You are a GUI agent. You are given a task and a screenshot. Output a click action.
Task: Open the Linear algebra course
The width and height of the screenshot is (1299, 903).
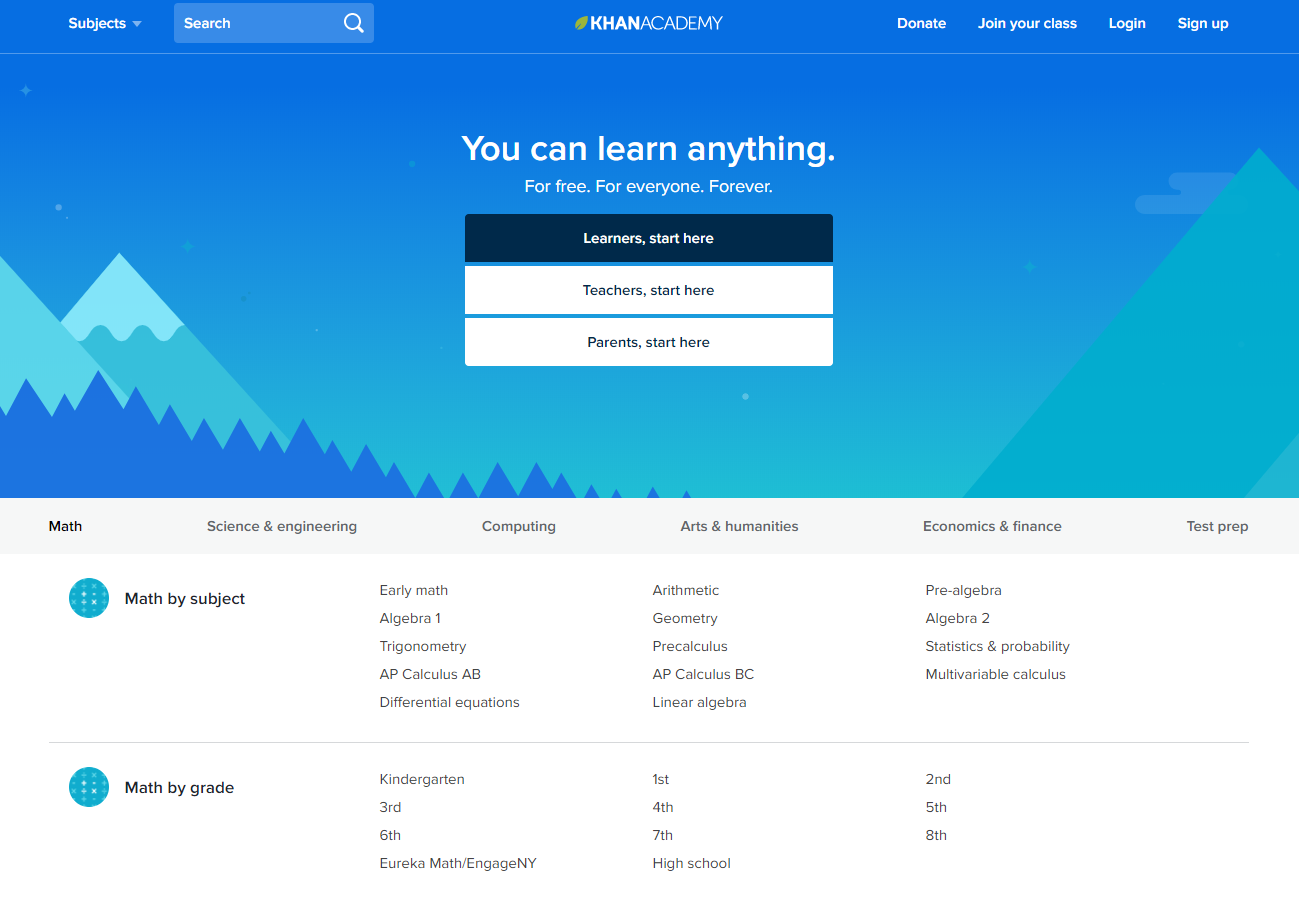tap(700, 702)
